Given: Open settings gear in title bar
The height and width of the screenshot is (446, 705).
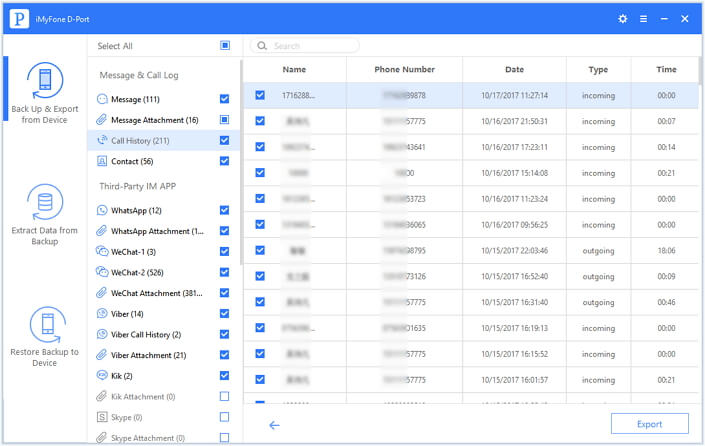Looking at the screenshot, I should point(623,18).
